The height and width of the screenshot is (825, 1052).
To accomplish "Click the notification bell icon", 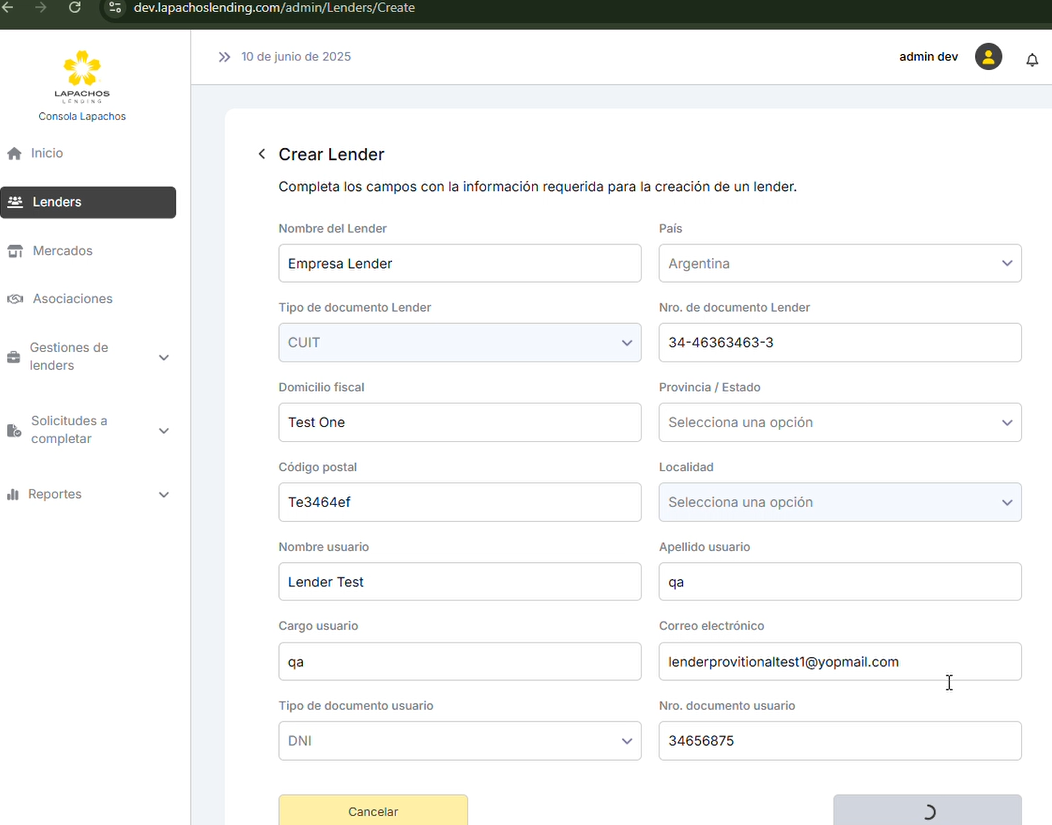I will pos(1032,60).
